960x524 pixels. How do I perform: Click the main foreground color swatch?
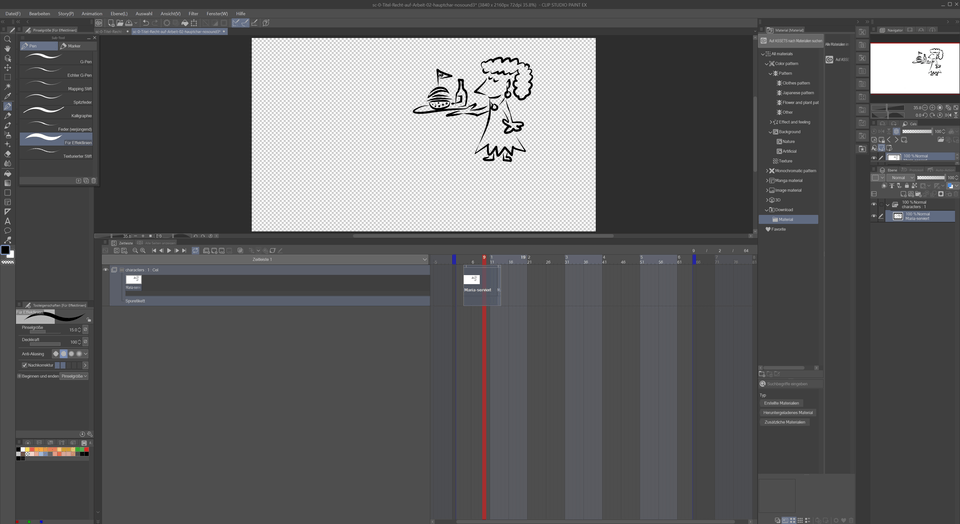coord(6,250)
